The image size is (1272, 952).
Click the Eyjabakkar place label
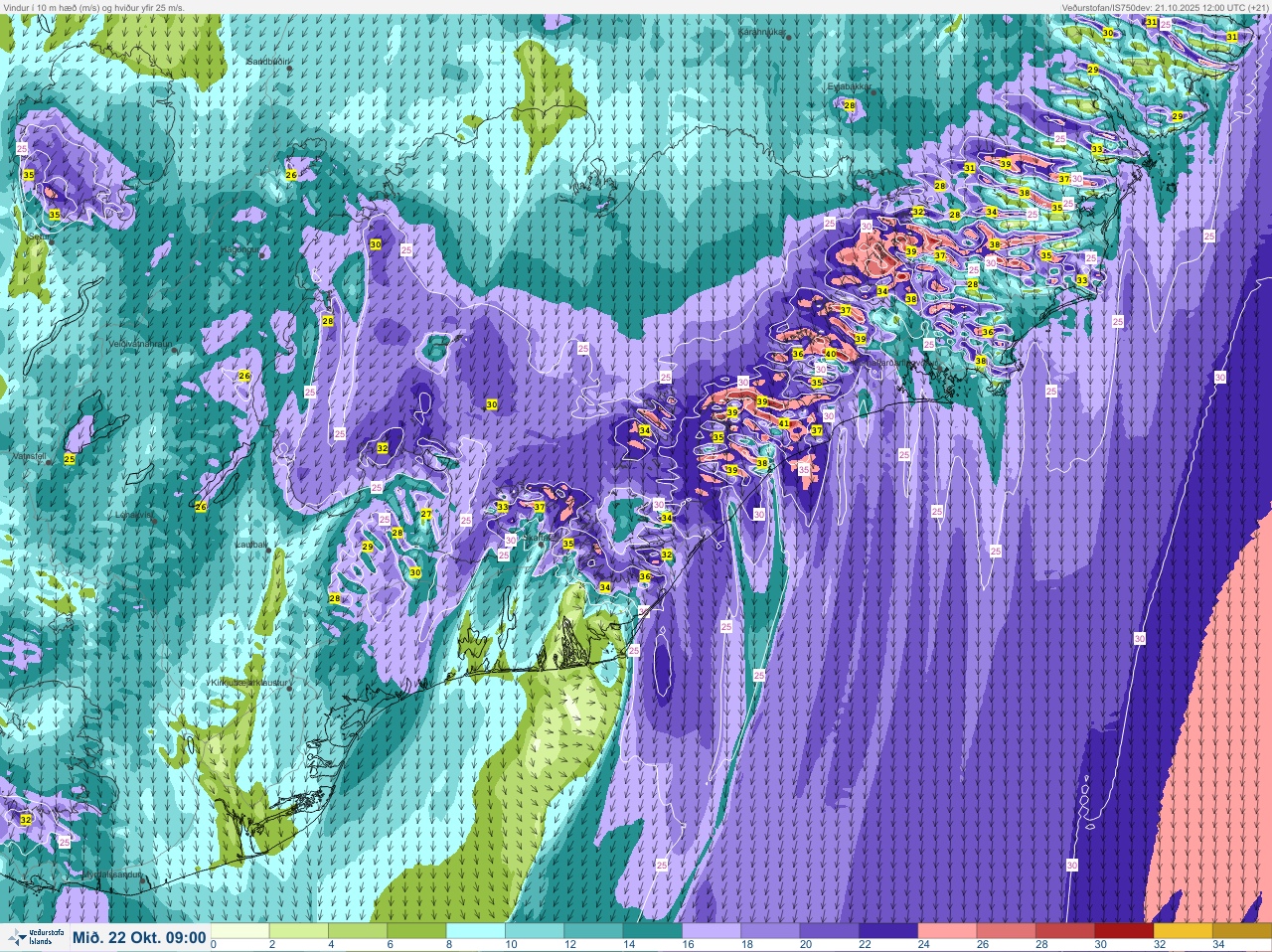click(851, 86)
